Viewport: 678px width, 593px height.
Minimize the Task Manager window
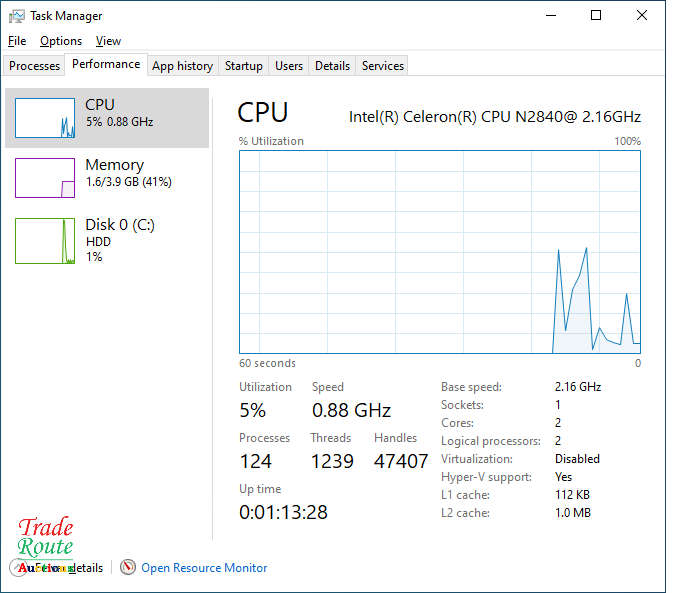(x=551, y=16)
